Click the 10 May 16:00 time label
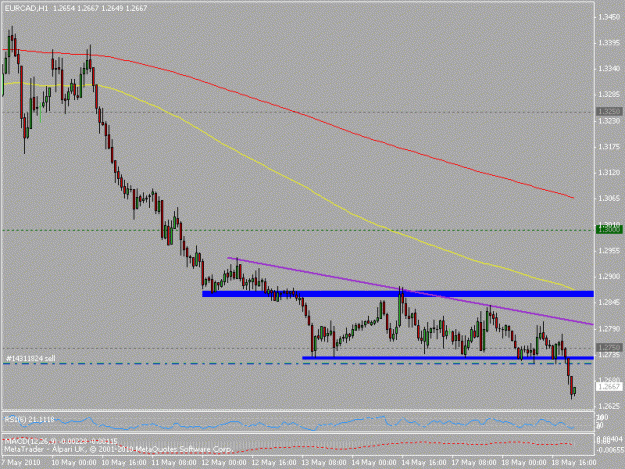This screenshot has height=469, width=625. (125, 463)
